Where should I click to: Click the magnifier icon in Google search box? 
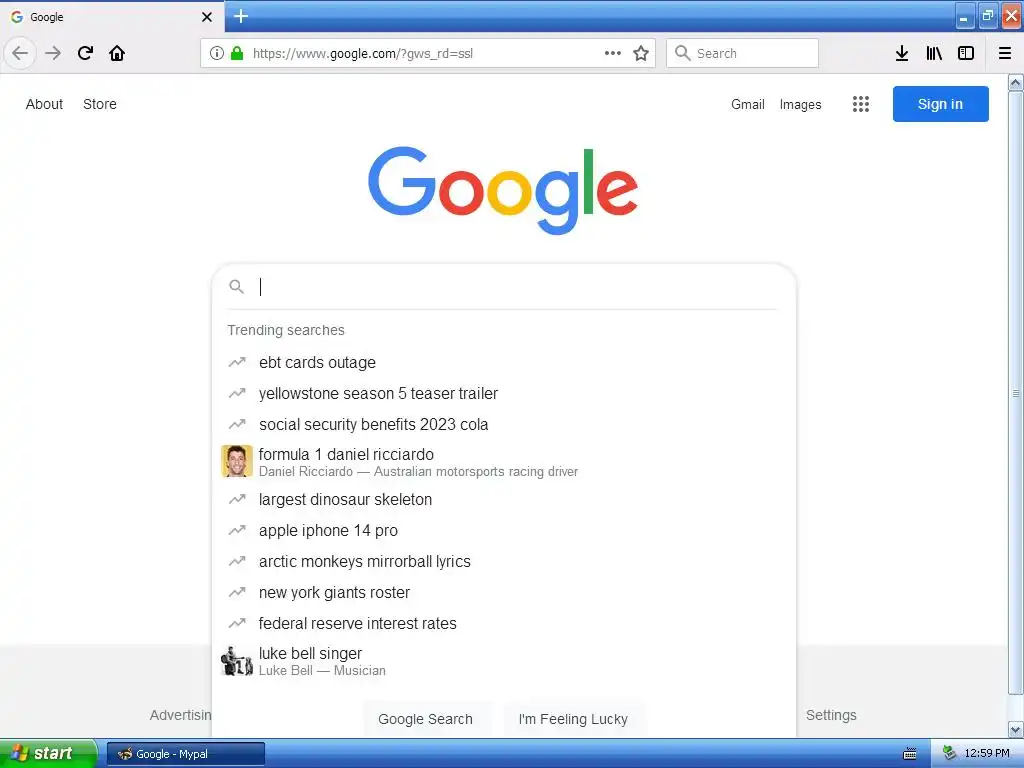tap(236, 287)
